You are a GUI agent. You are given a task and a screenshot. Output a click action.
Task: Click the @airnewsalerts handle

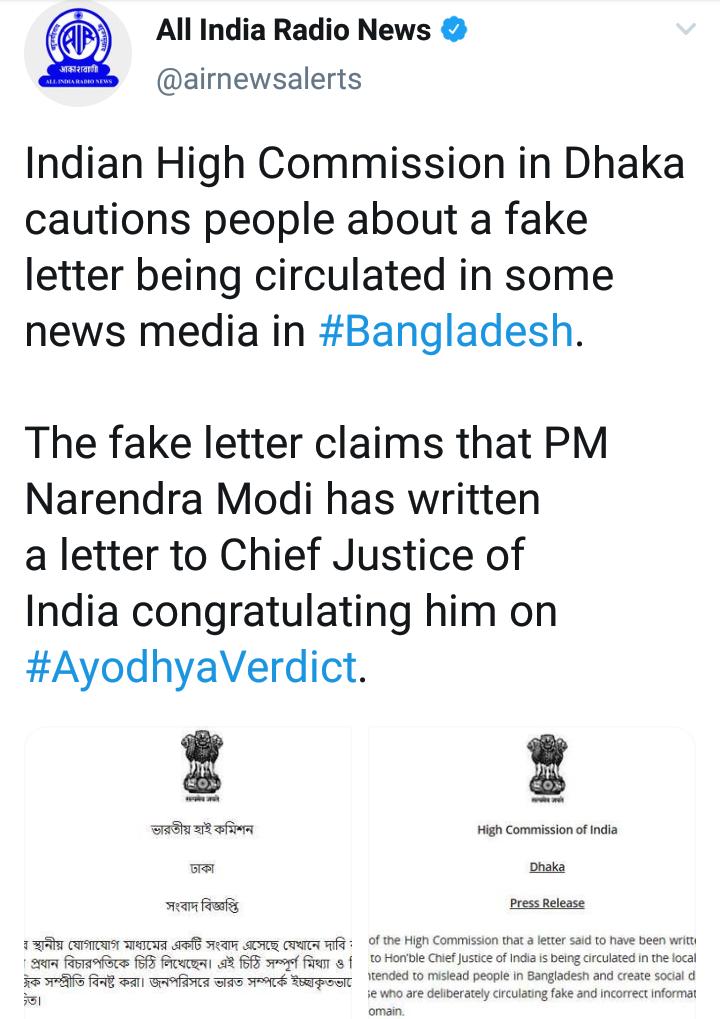click(x=259, y=79)
